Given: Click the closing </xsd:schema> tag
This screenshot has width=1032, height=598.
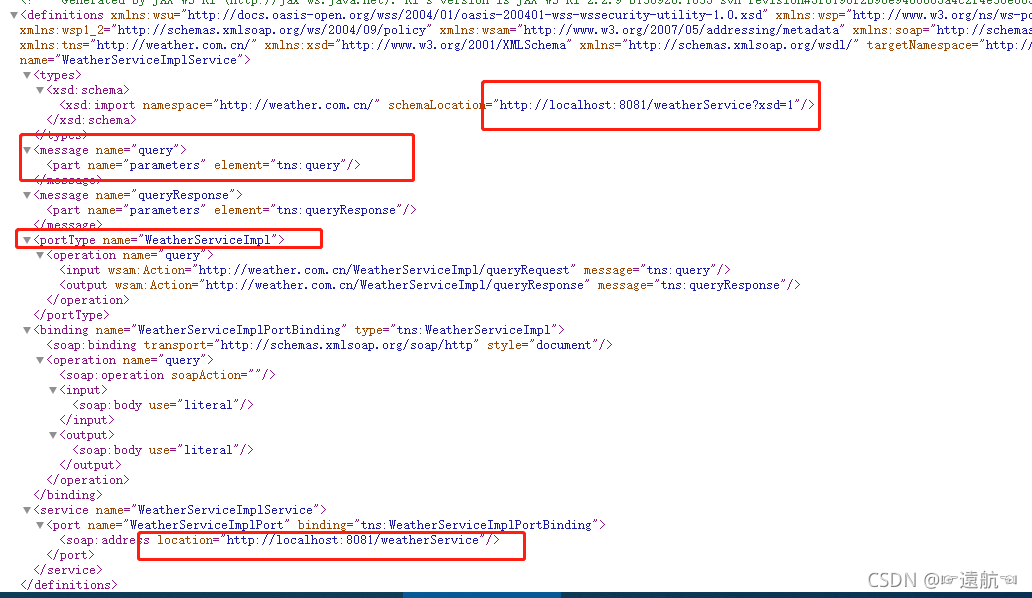Looking at the screenshot, I should coord(91,120).
